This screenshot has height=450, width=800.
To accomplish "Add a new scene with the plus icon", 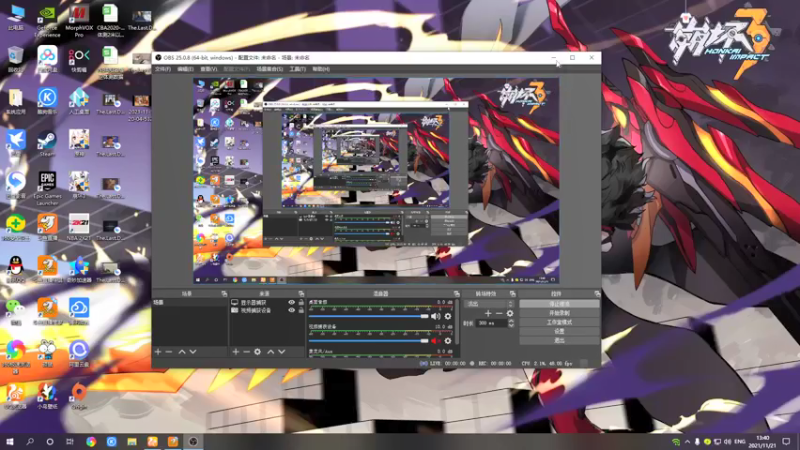I will (x=158, y=352).
